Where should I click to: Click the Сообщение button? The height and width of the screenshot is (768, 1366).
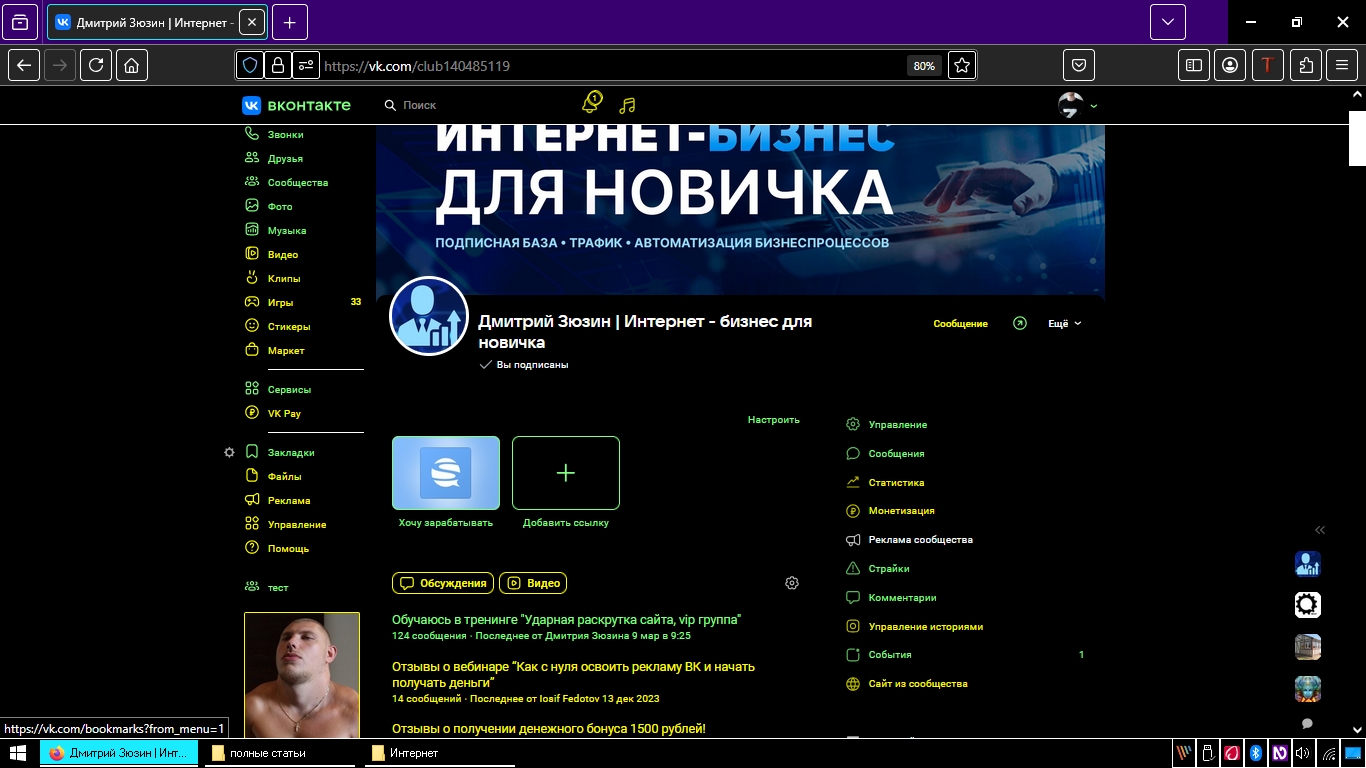tap(960, 323)
